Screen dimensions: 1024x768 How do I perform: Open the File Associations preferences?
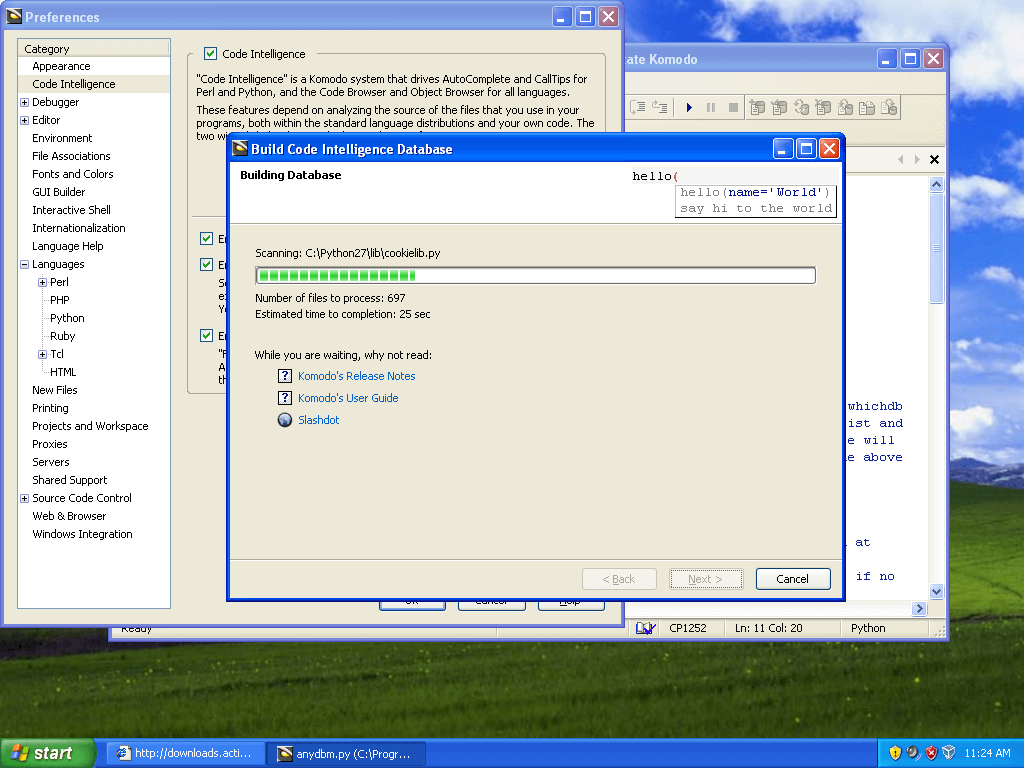[71, 156]
